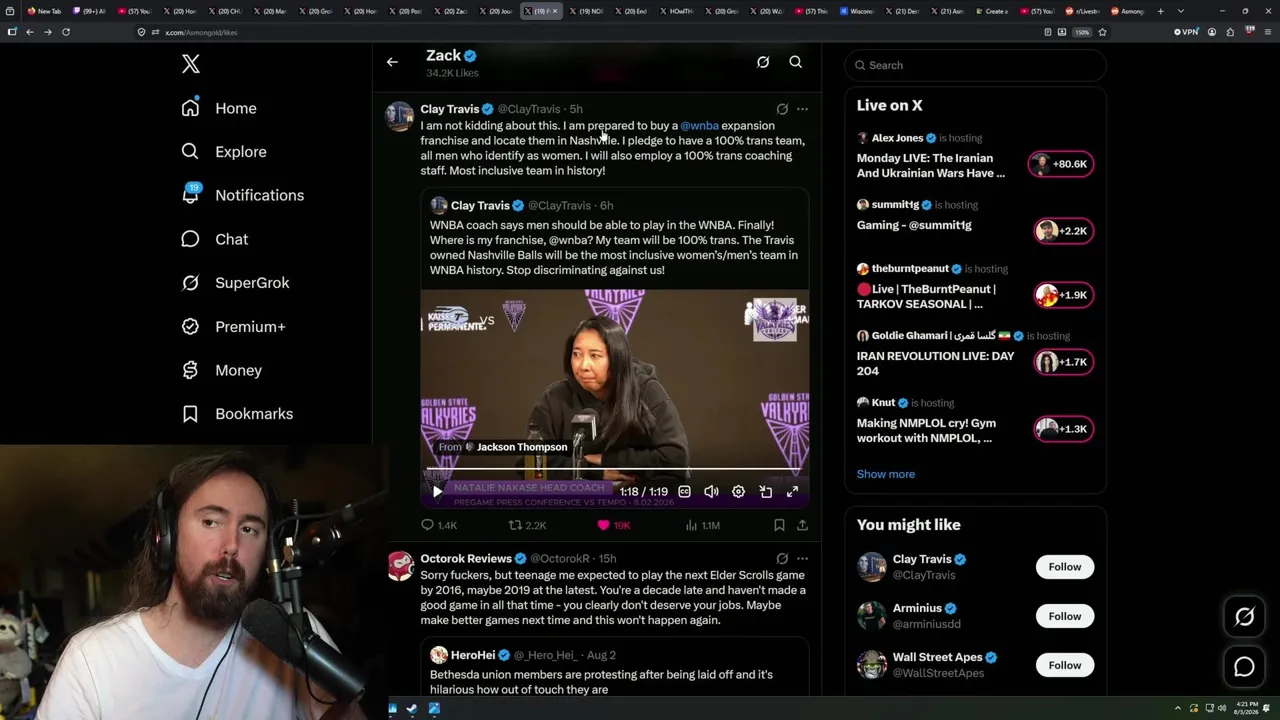Open SuperGrok in the sidebar
This screenshot has width=1280, height=720.
[x=236, y=283]
